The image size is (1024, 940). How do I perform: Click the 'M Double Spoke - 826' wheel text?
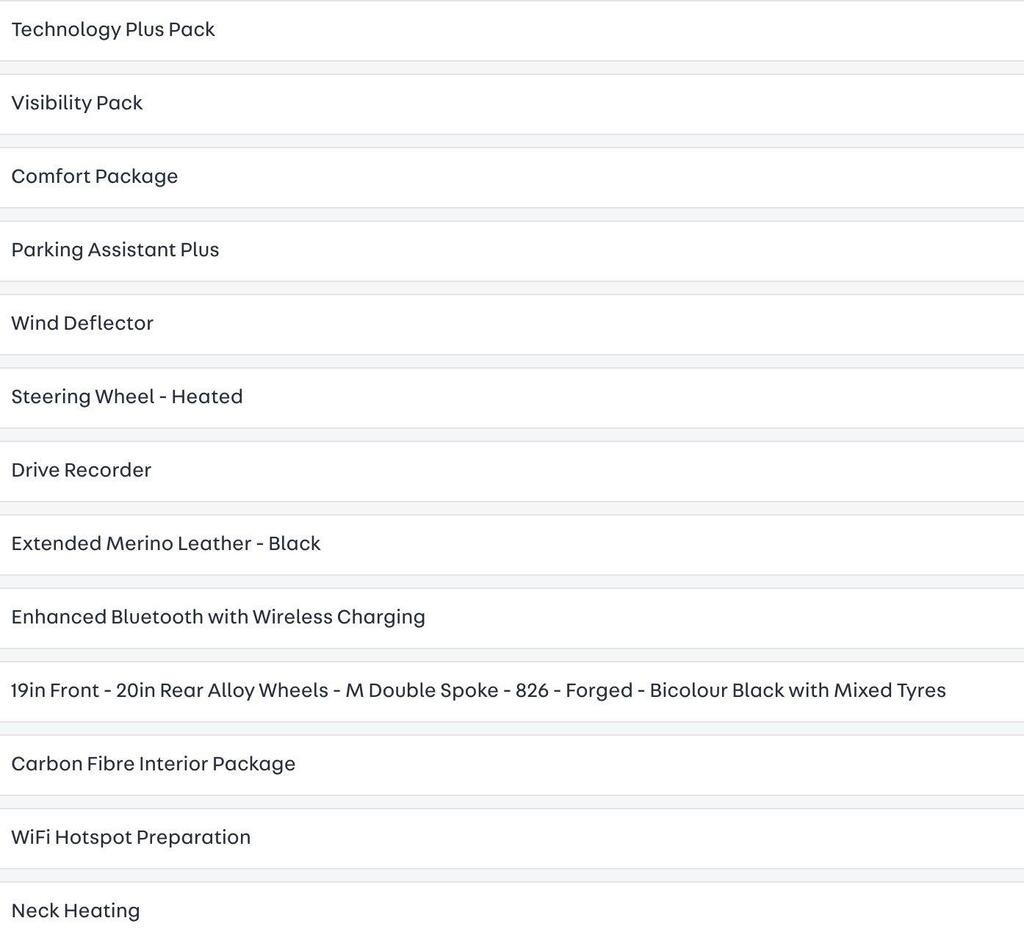(447, 690)
